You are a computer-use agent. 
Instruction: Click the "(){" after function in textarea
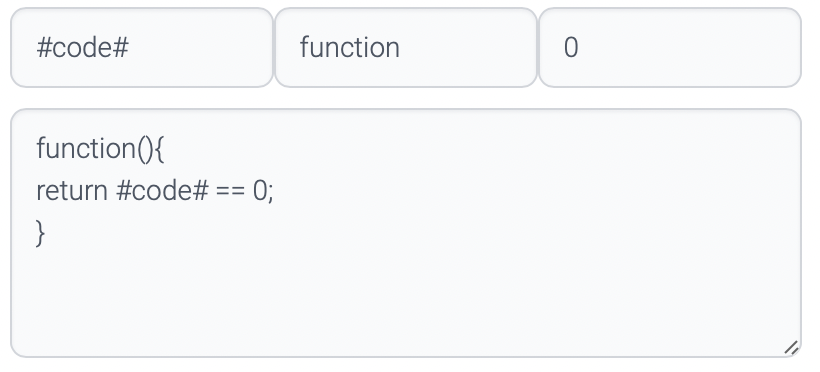tap(151, 150)
